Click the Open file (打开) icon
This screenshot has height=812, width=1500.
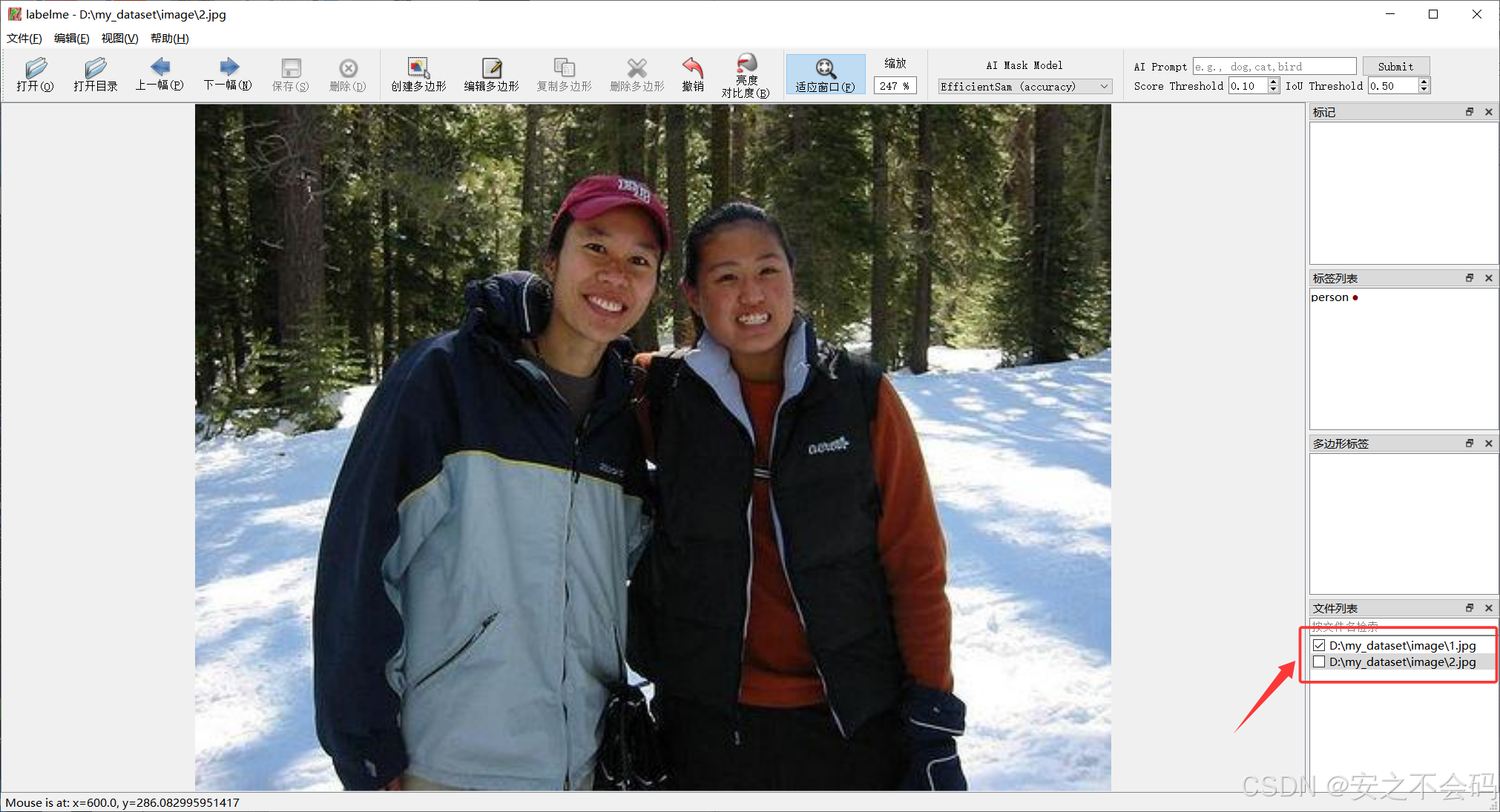(x=35, y=69)
